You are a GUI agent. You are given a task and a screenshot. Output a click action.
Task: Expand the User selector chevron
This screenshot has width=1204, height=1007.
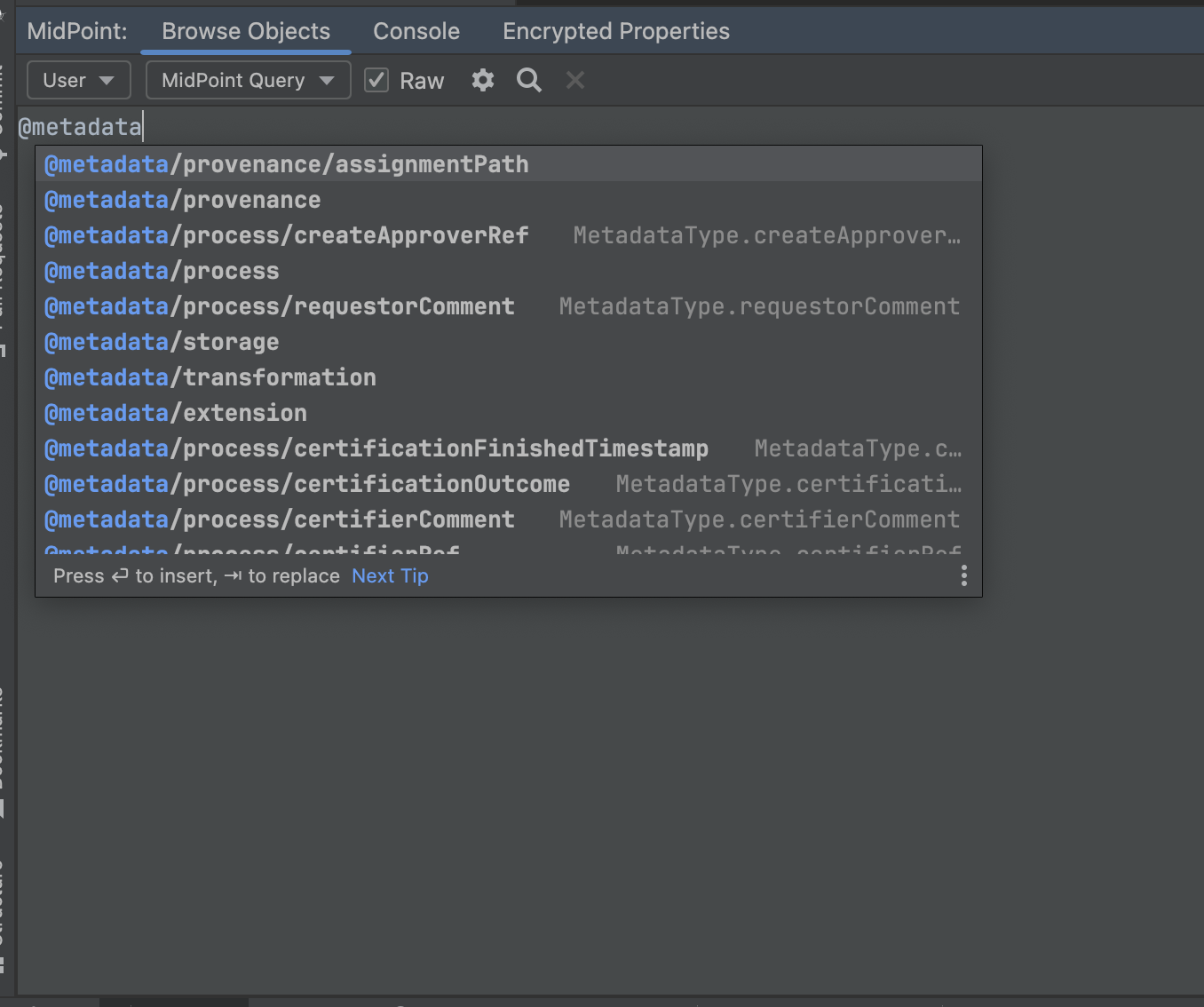point(107,80)
